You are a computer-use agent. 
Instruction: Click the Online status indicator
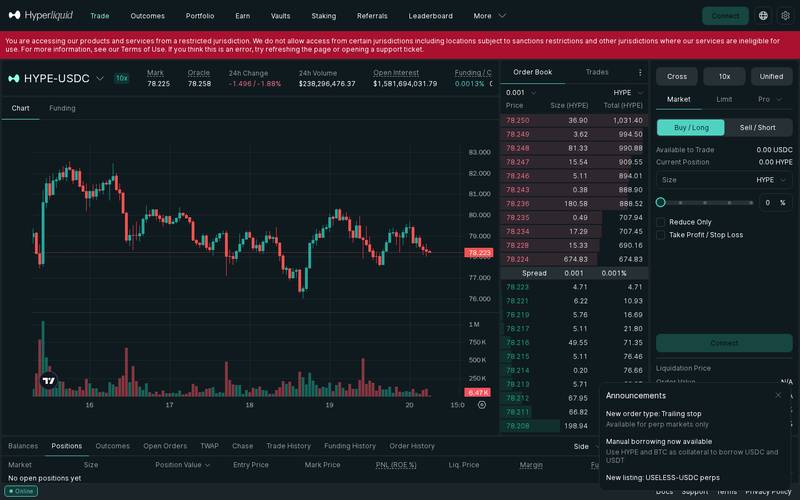21,491
